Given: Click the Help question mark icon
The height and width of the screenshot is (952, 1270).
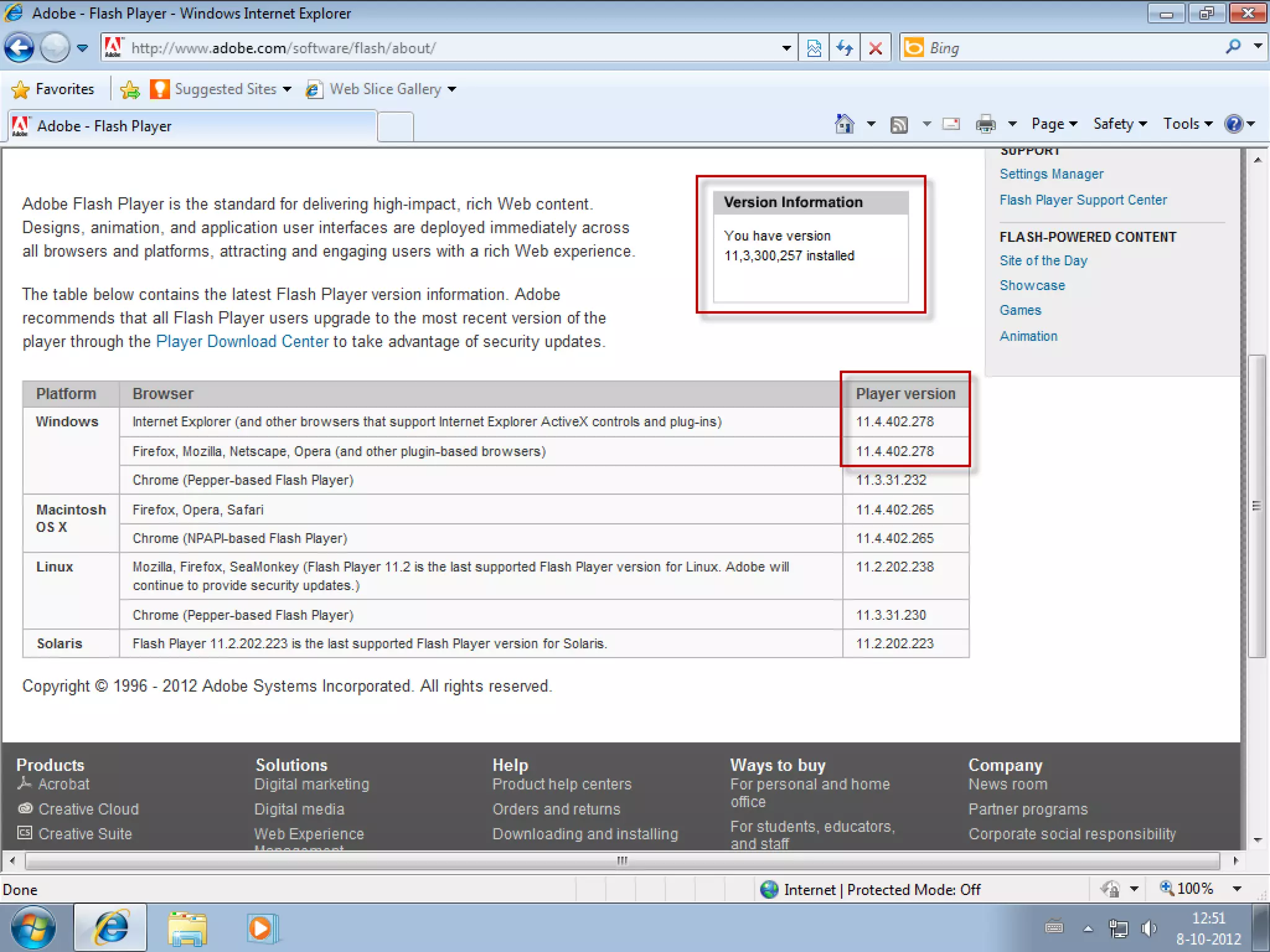Looking at the screenshot, I should (1234, 124).
